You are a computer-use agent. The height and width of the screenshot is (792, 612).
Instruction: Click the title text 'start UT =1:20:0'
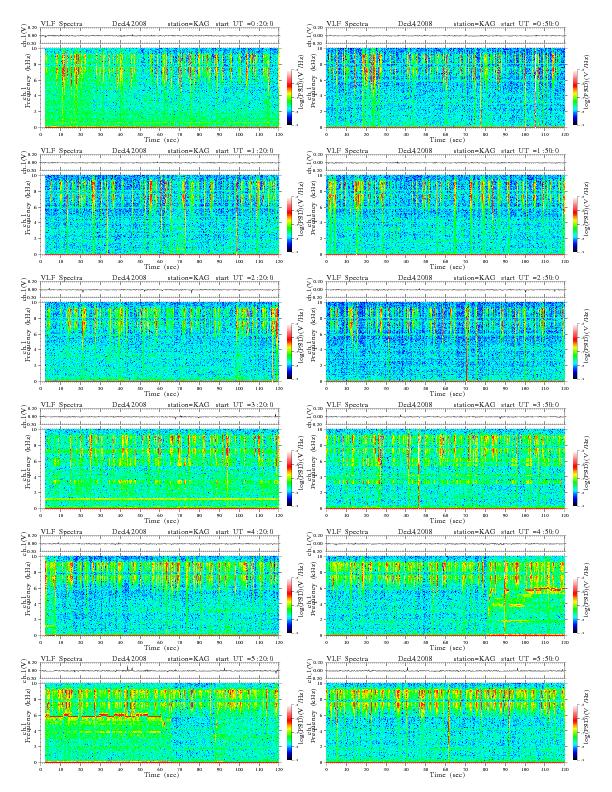point(244,151)
